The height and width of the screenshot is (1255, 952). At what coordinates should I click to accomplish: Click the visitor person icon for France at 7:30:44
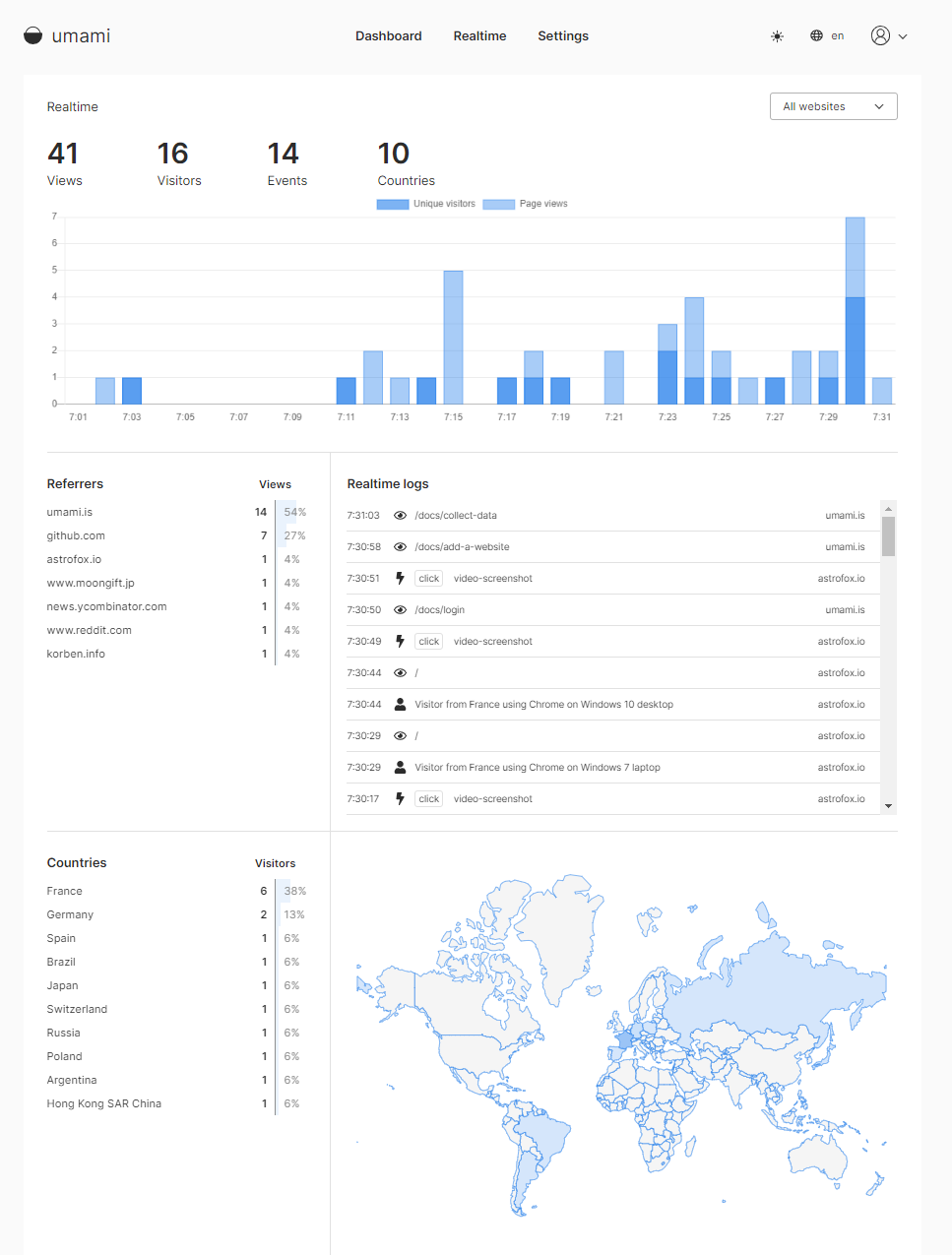tap(400, 704)
